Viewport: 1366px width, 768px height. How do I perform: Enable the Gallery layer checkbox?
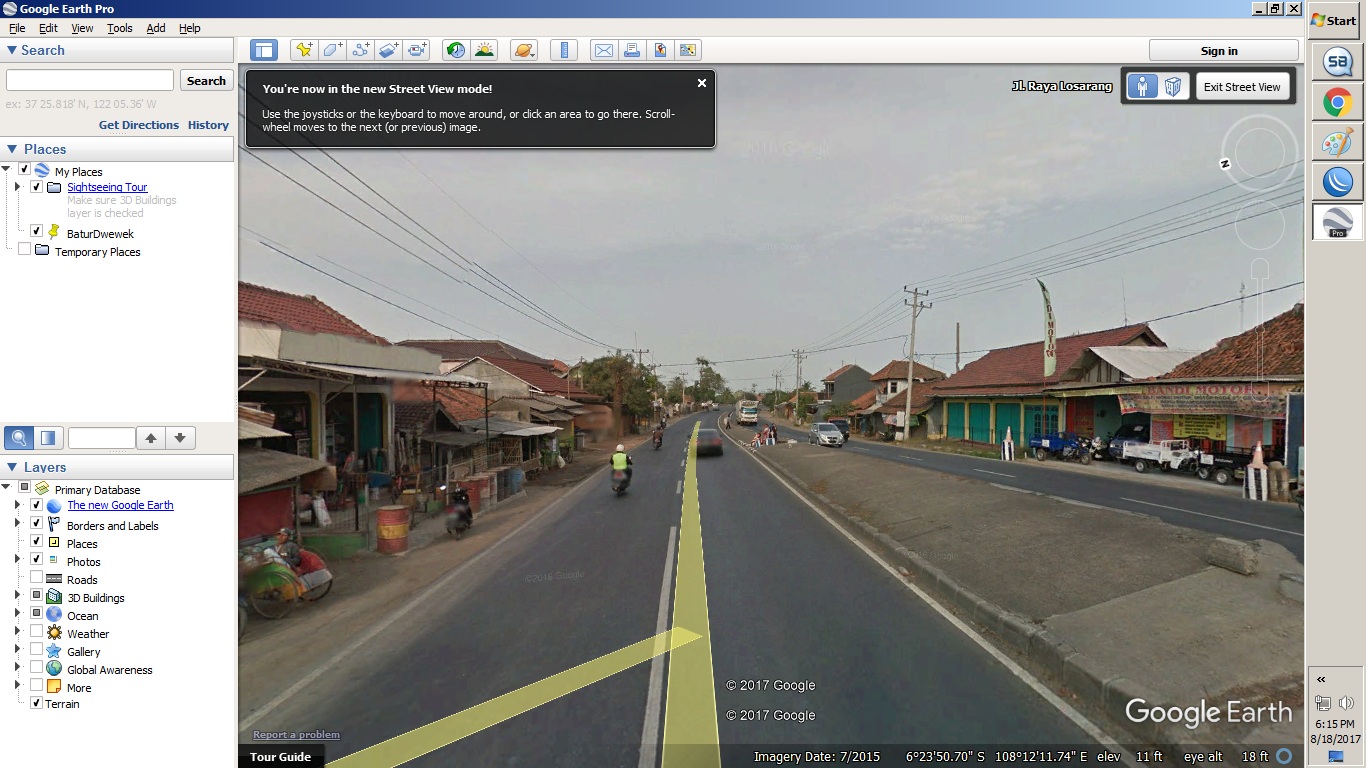tap(37, 649)
